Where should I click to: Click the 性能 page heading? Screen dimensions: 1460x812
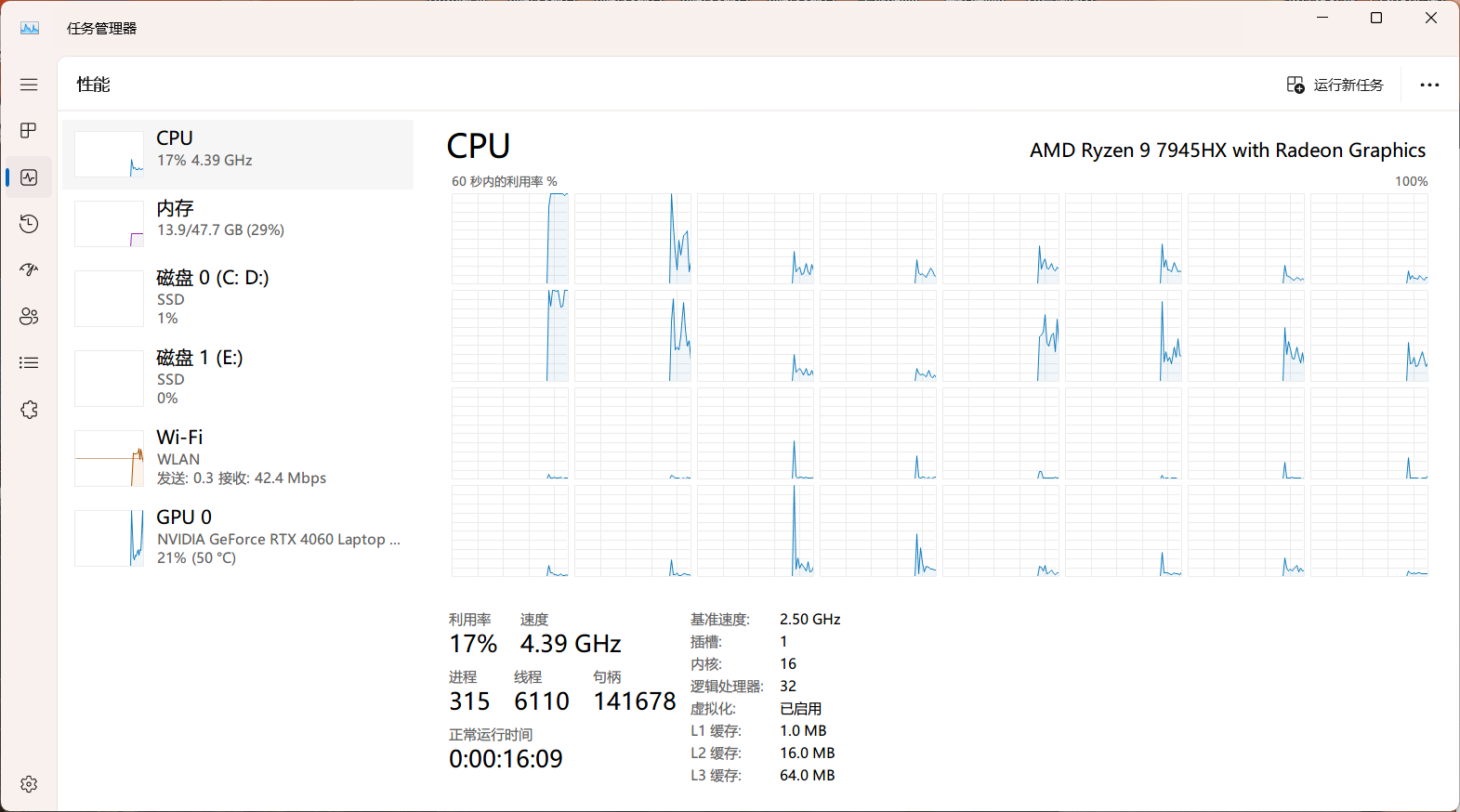(93, 85)
